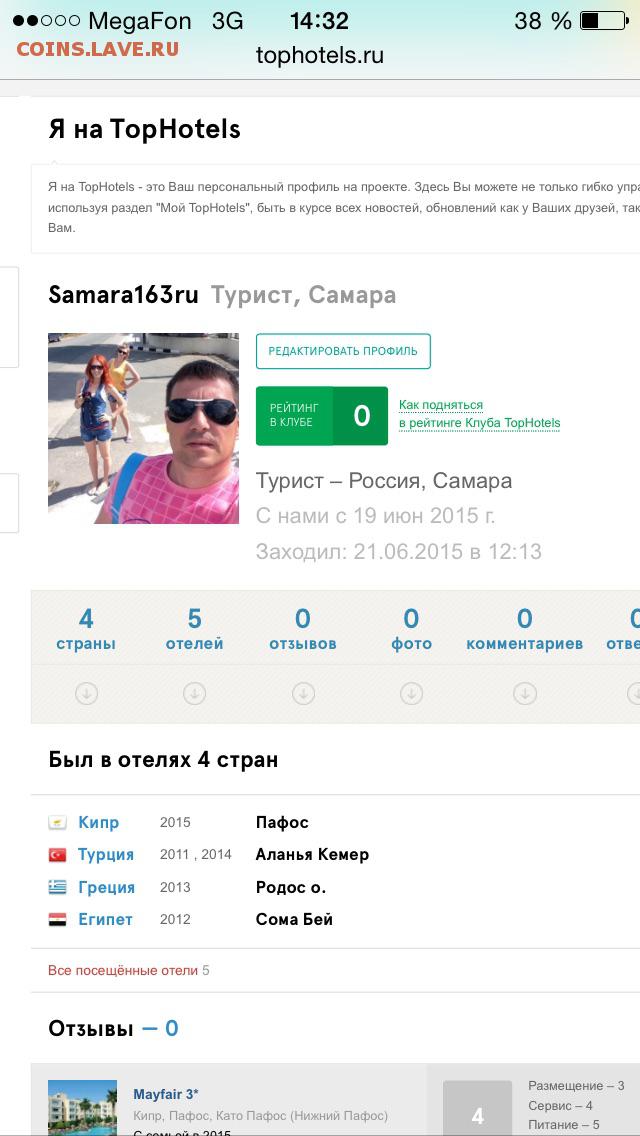Image resolution: width=640 pixels, height=1136 pixels.
Task: Expand the arrow under комментариев counter
Action: click(x=525, y=694)
